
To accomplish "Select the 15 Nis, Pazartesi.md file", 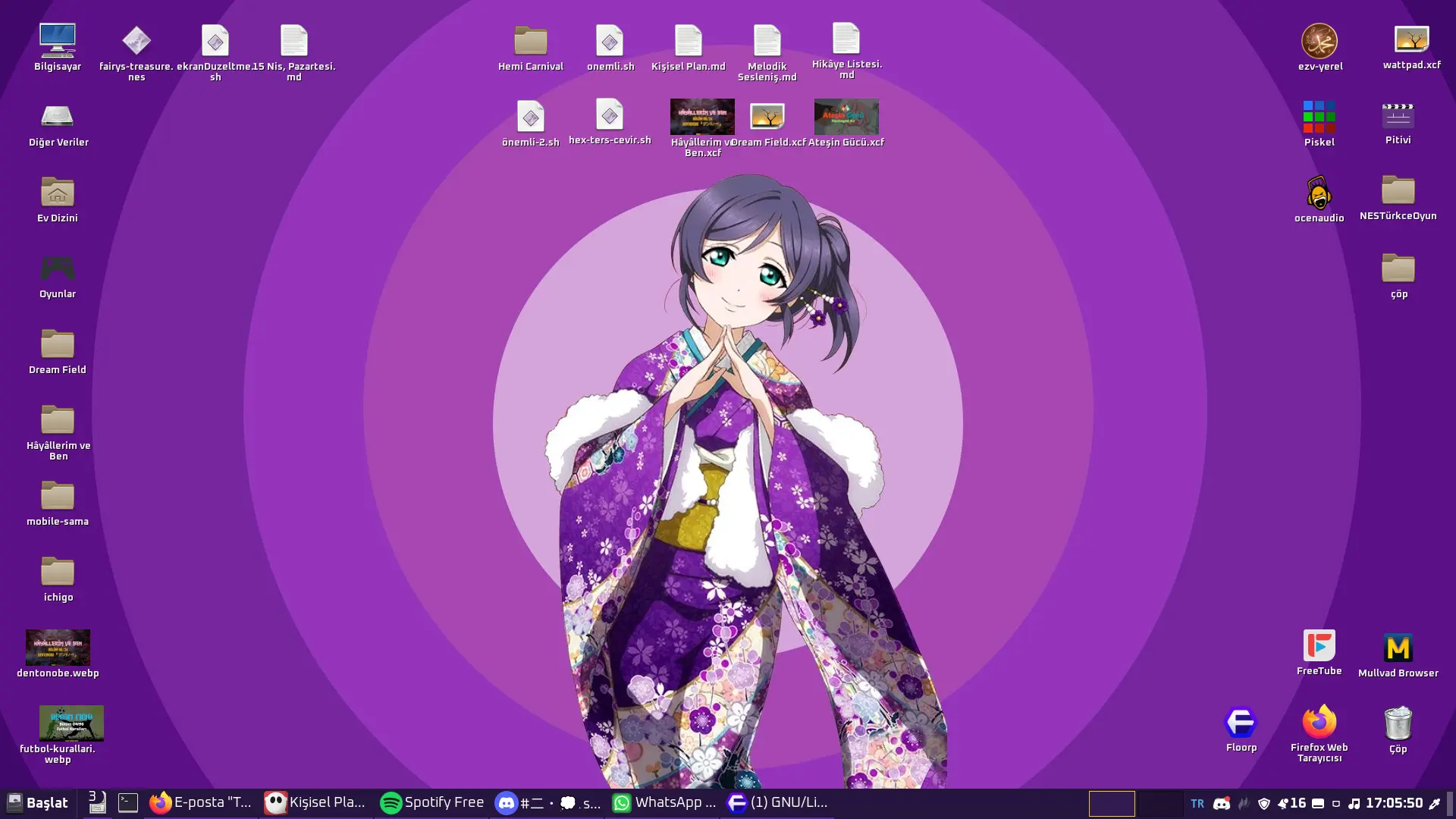I will tap(294, 41).
